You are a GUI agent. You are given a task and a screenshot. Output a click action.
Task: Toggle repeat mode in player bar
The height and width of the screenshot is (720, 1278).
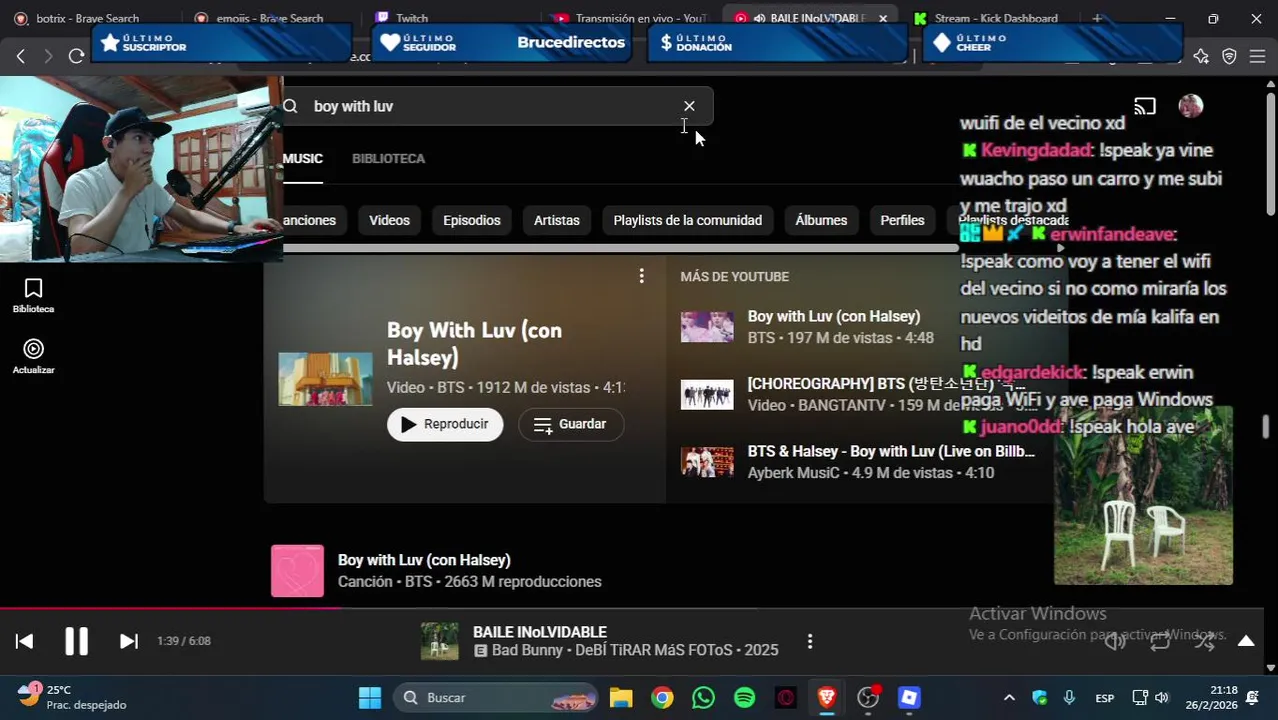[x=1160, y=642]
